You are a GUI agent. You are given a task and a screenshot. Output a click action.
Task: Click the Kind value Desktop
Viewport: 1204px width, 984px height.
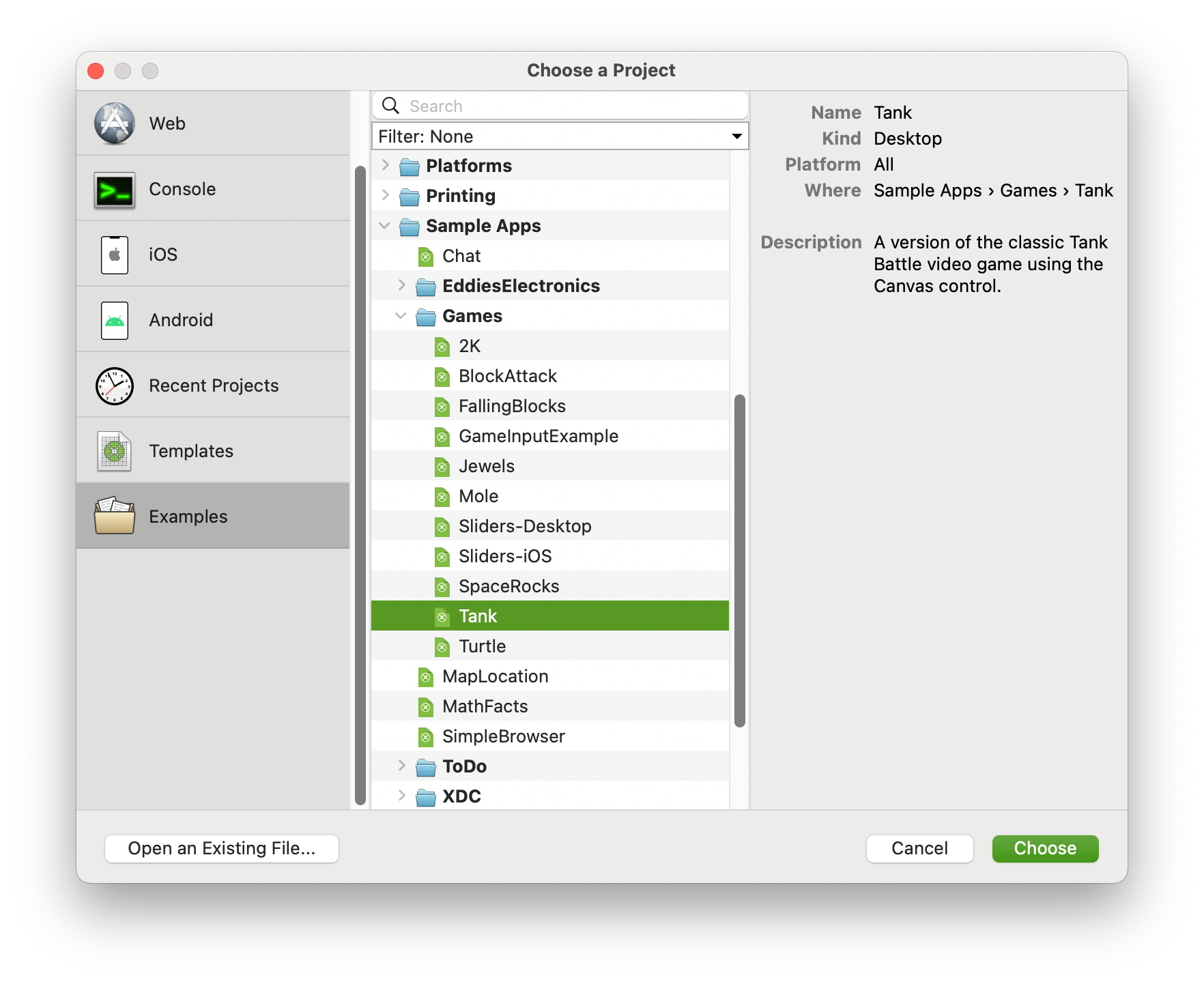908,139
